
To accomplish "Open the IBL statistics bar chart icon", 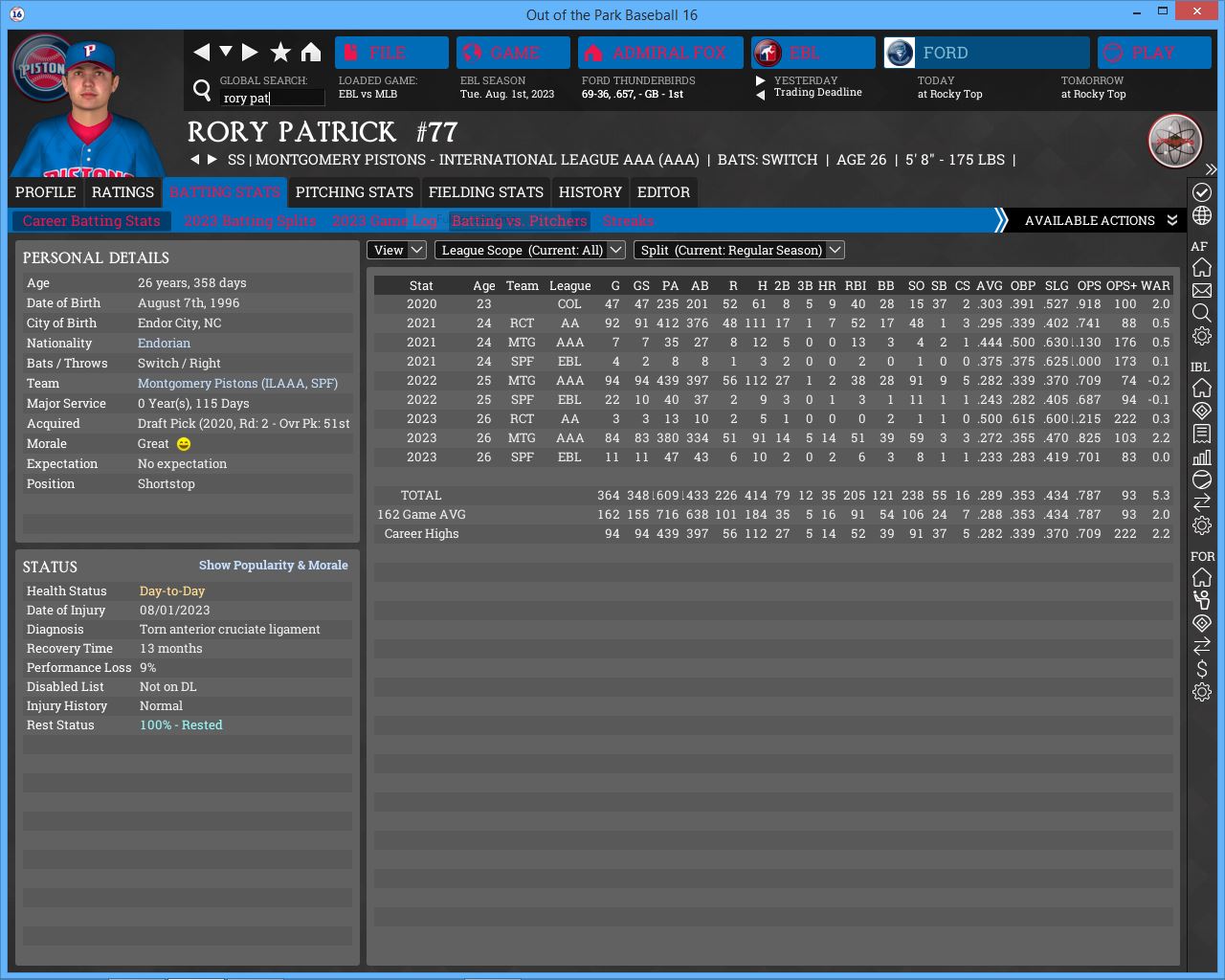I will [x=1202, y=457].
